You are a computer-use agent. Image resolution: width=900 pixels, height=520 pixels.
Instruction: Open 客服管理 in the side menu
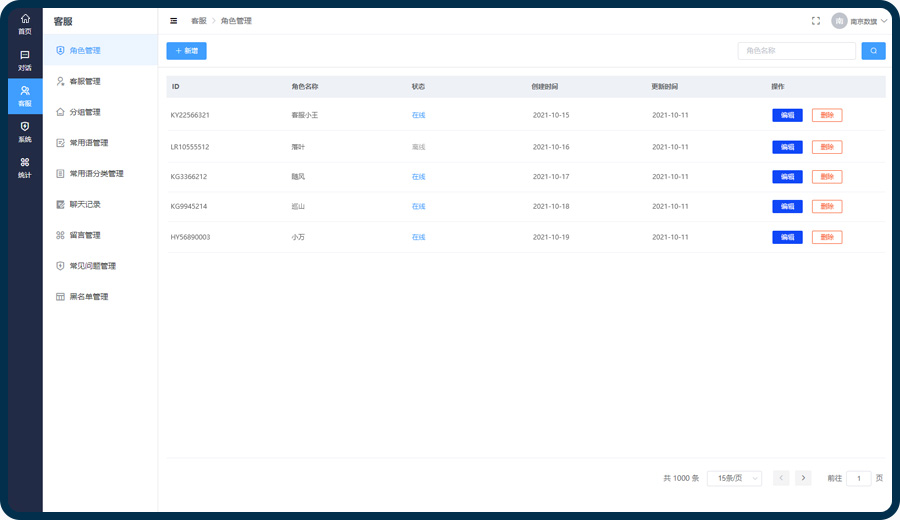(x=84, y=81)
